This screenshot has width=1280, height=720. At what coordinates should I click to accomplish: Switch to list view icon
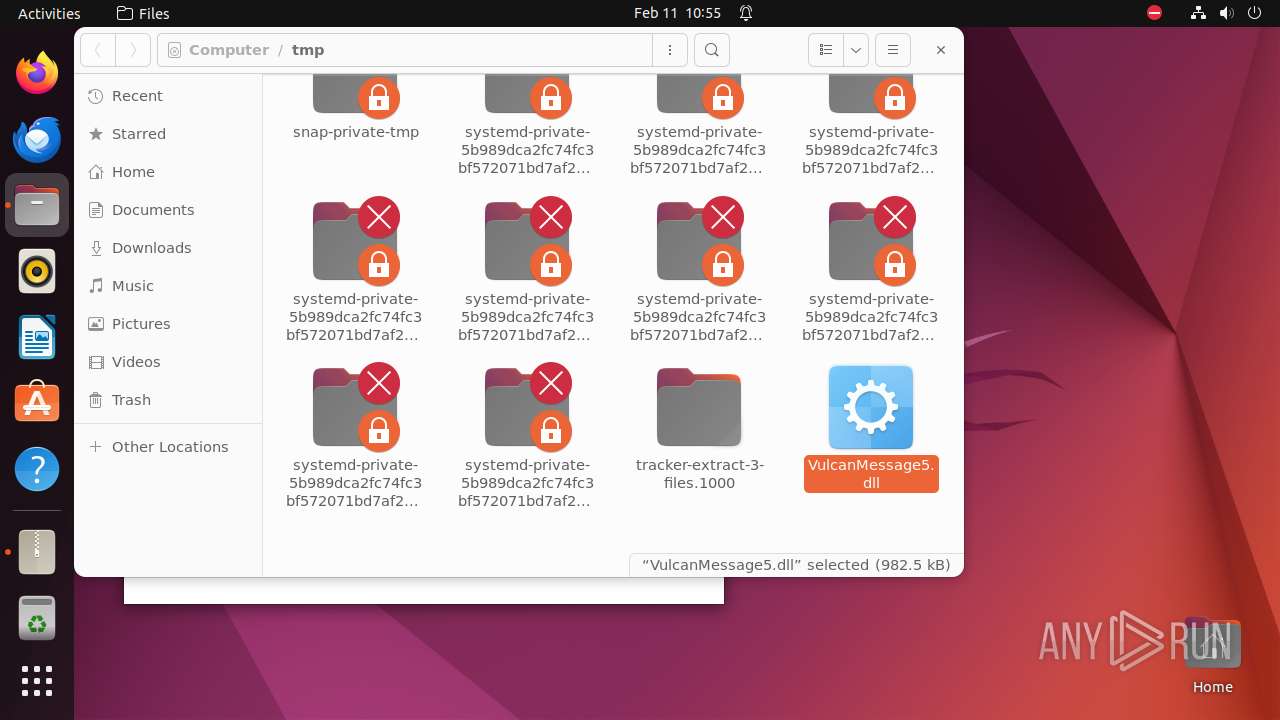point(826,50)
